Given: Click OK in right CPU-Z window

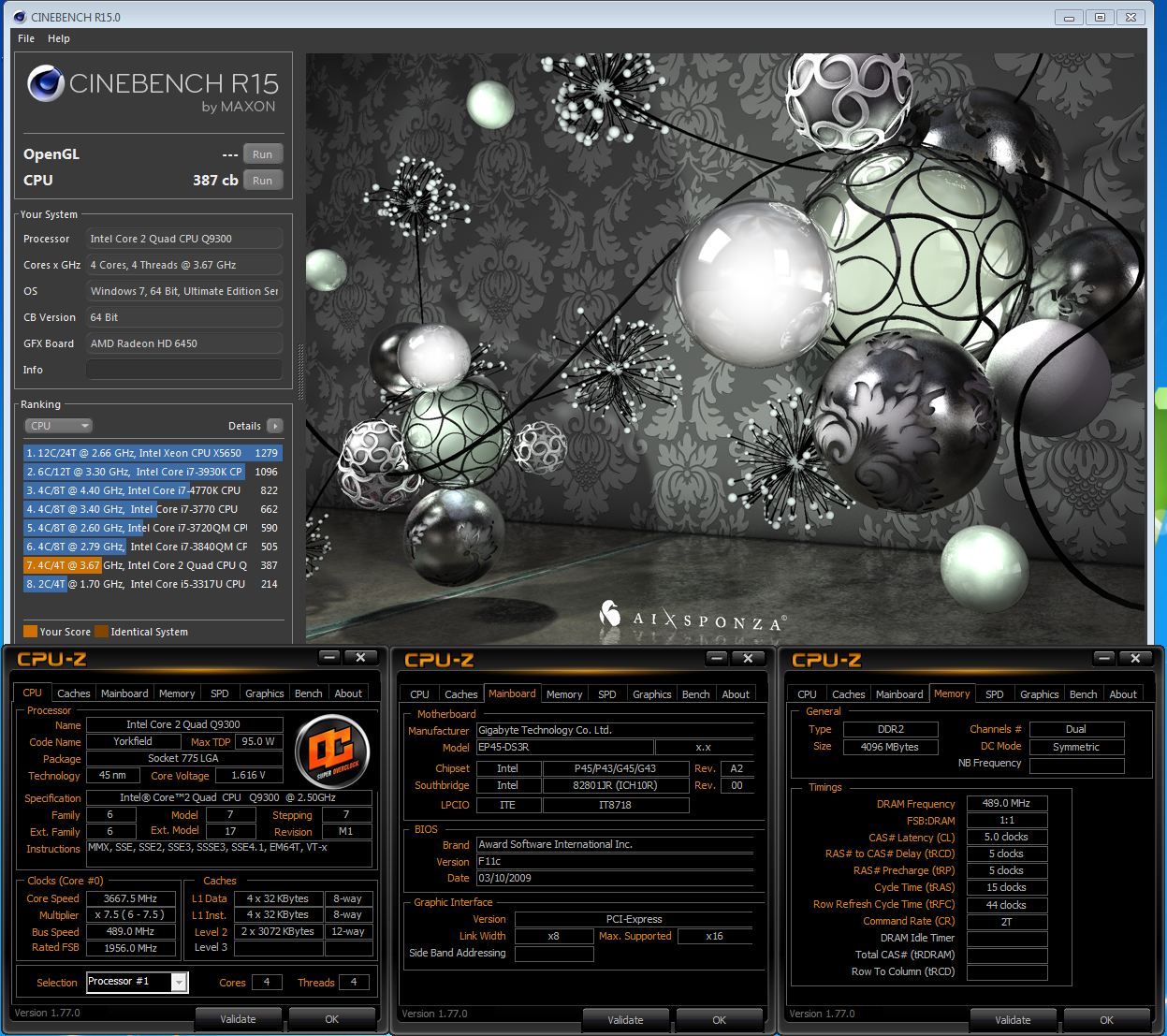Looking at the screenshot, I should (1107, 1020).
